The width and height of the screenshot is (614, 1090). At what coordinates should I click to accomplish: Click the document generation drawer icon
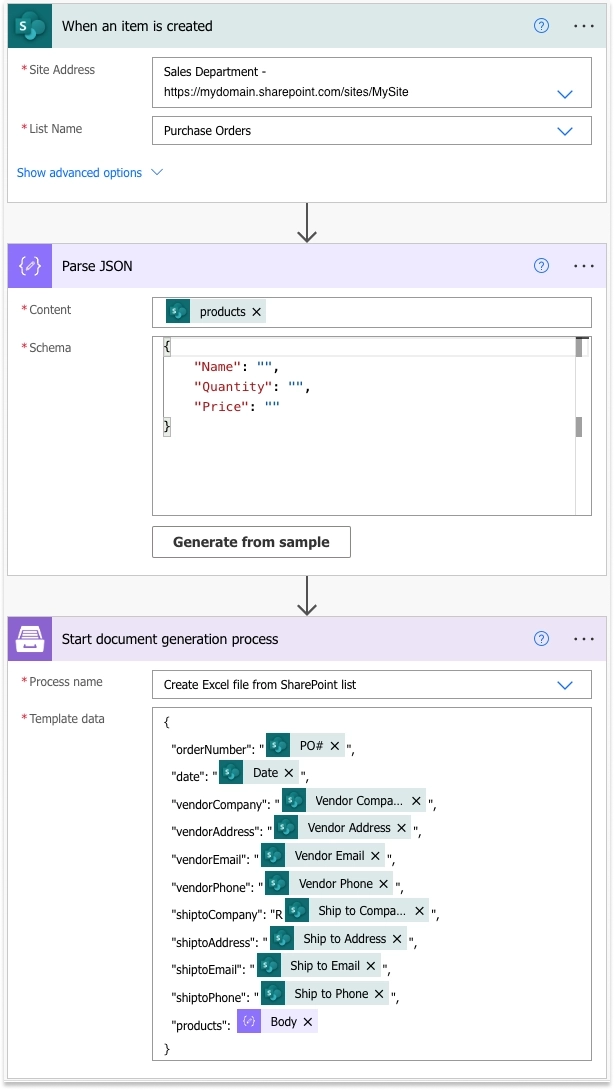[x=30, y=638]
